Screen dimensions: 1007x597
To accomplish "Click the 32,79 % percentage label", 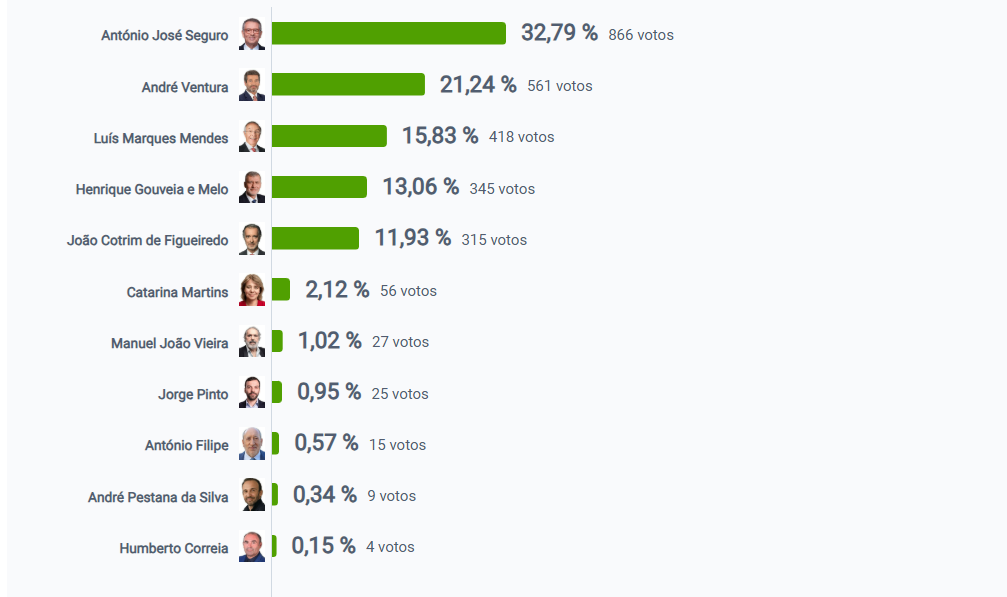I will pos(559,33).
